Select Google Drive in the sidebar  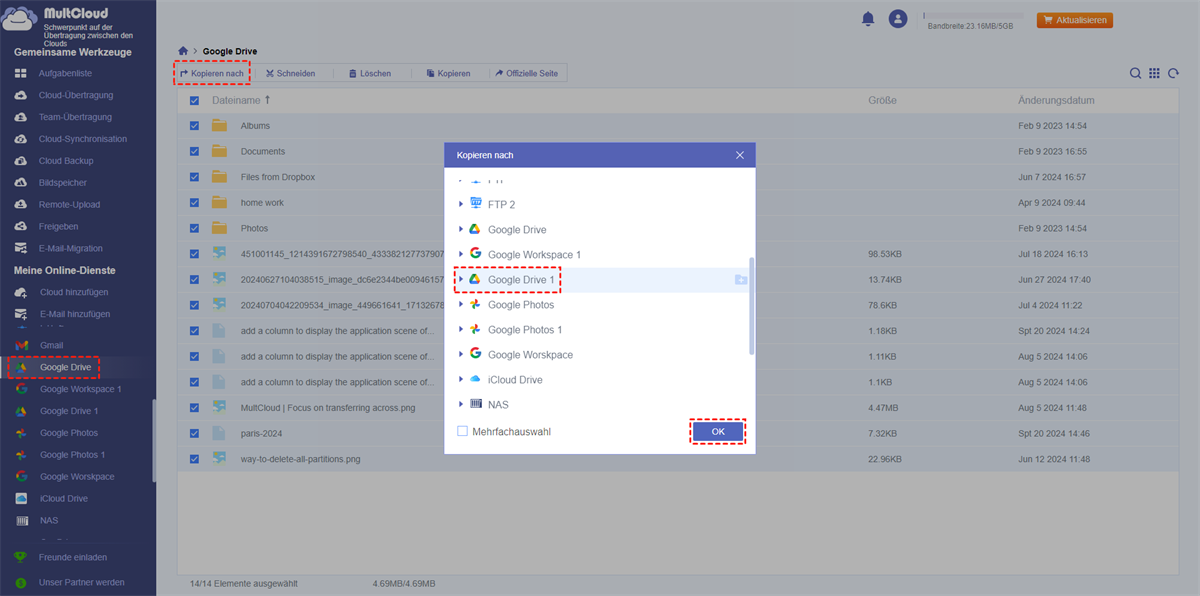[x=65, y=367]
